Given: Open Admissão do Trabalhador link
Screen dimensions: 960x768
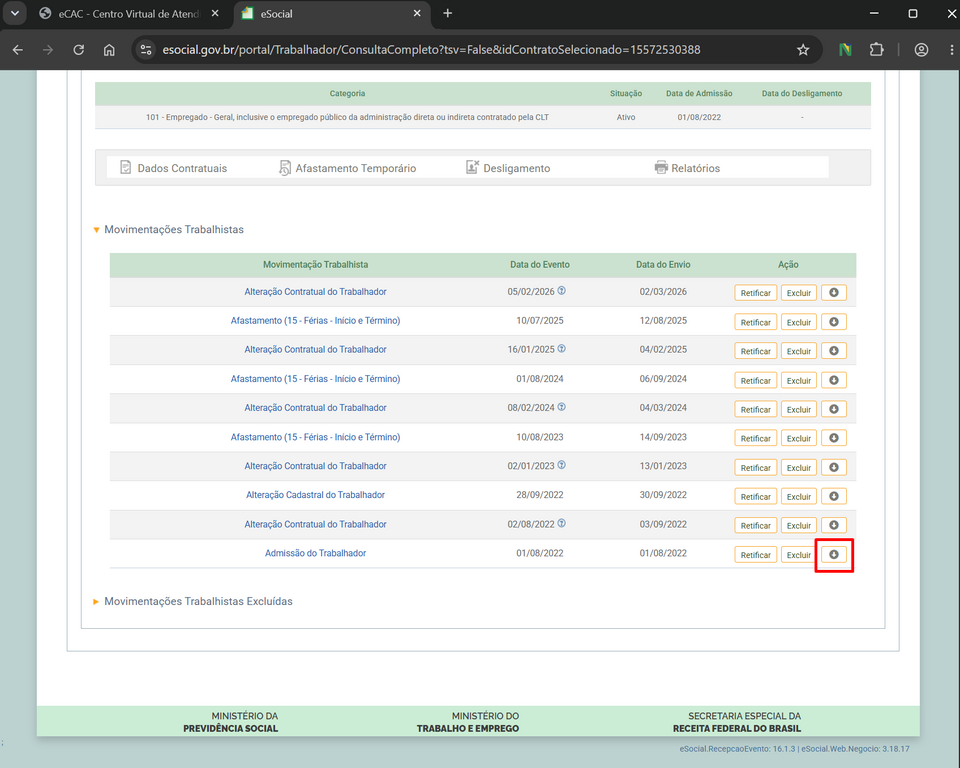Looking at the screenshot, I should 315,553.
